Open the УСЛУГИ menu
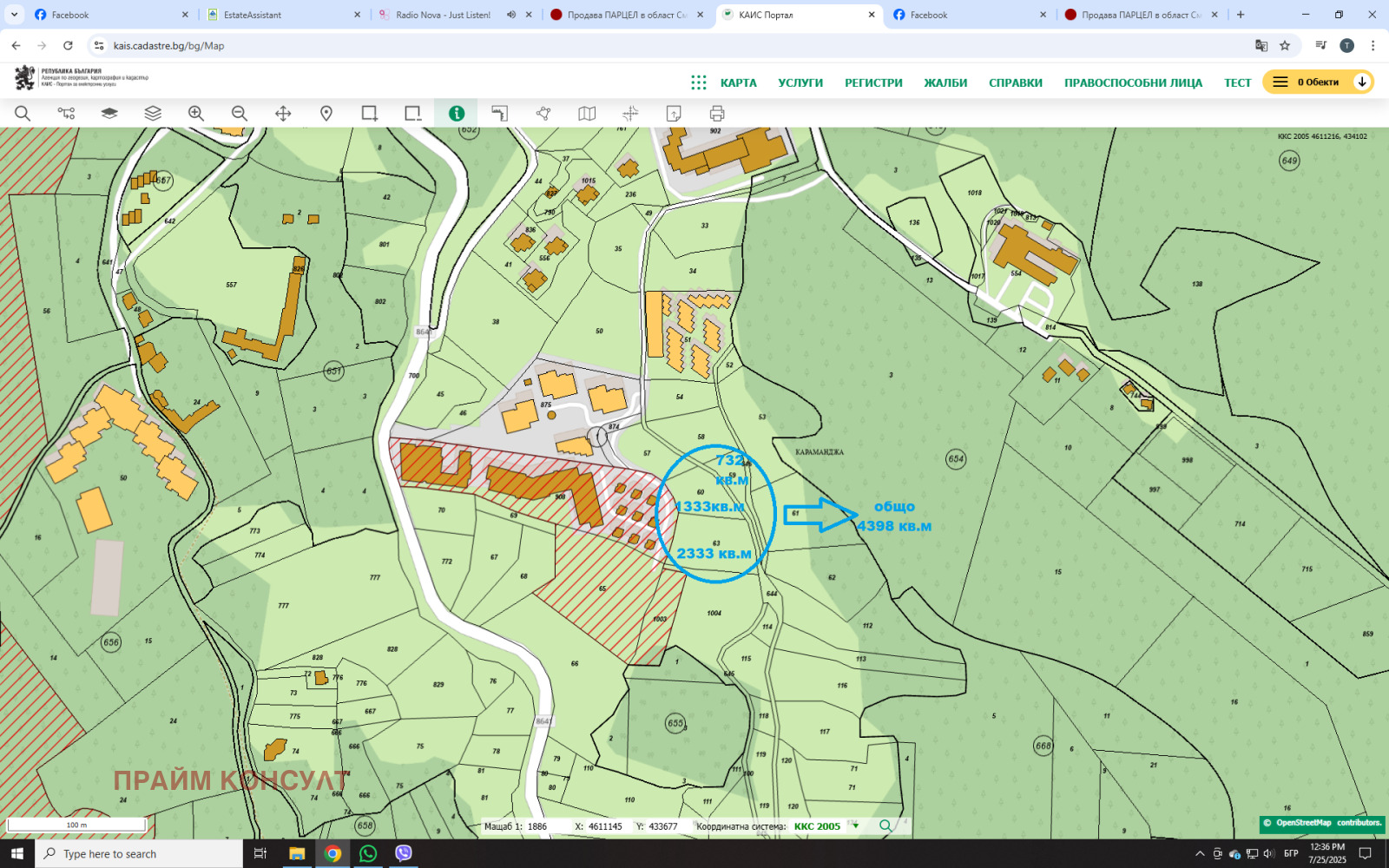Screen dimensions: 1389x868 tap(800, 83)
